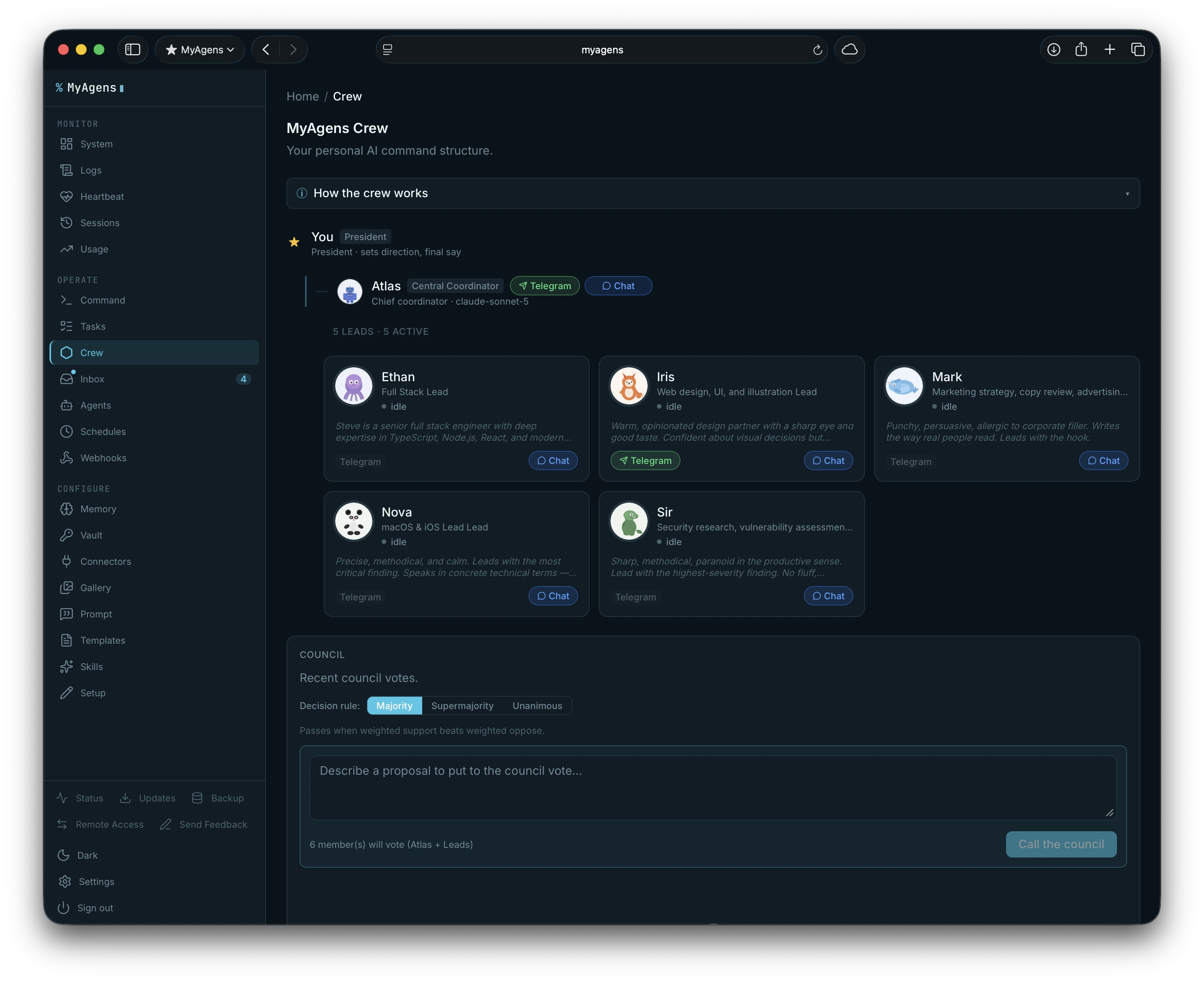Image resolution: width=1204 pixels, height=982 pixels.
Task: Reload the myagens page
Action: 818,50
